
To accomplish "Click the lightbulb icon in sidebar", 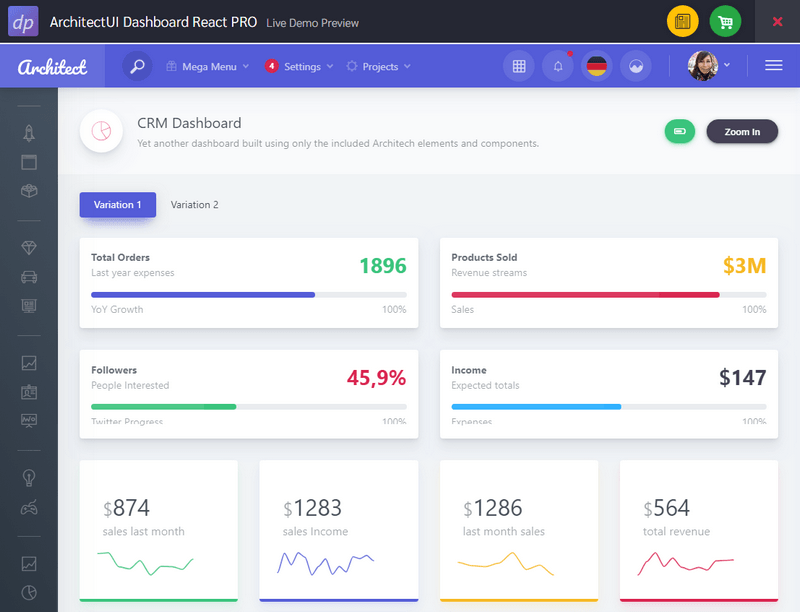I will pyautogui.click(x=29, y=478).
